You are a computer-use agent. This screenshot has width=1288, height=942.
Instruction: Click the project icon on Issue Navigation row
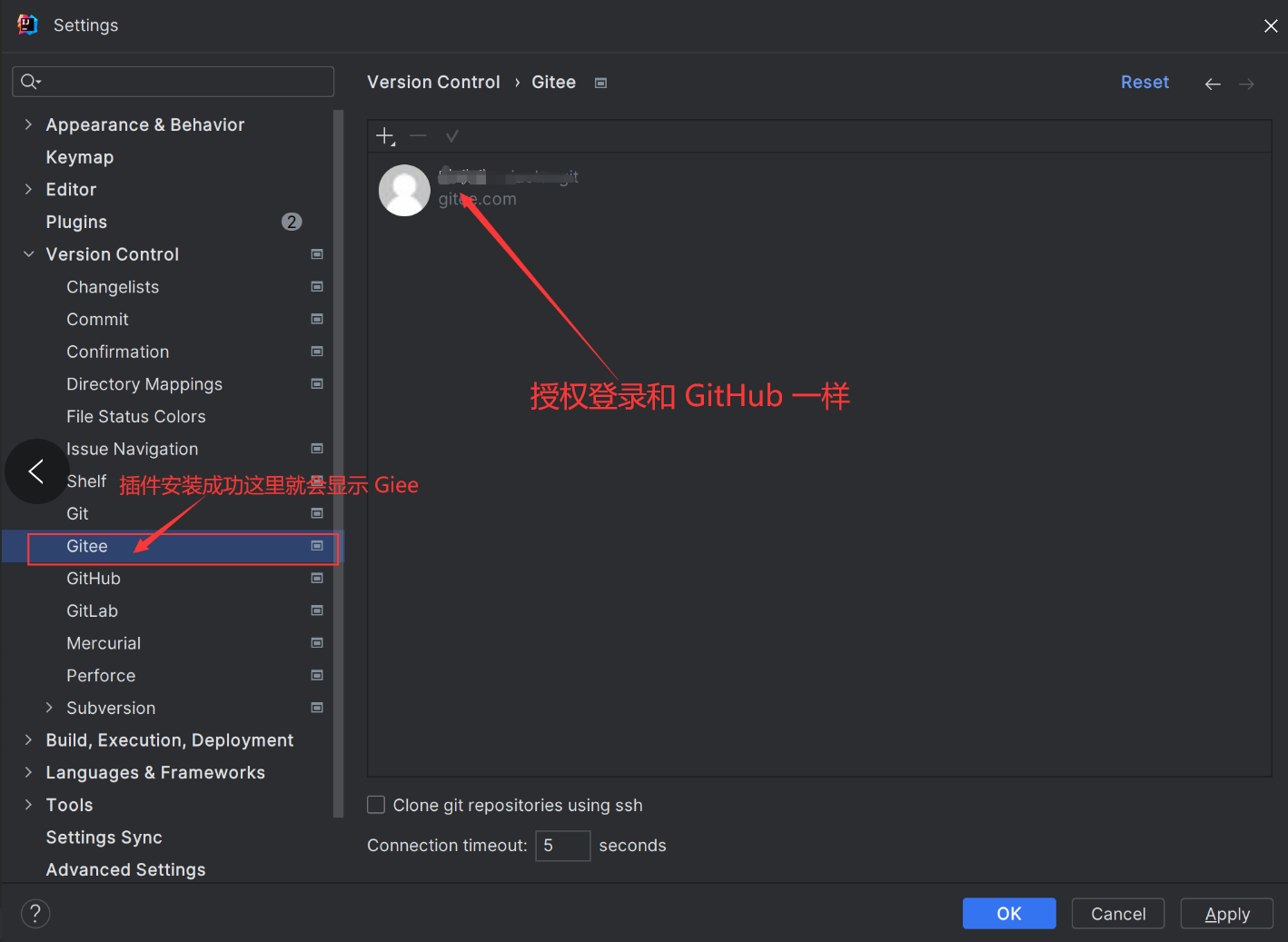(x=317, y=449)
